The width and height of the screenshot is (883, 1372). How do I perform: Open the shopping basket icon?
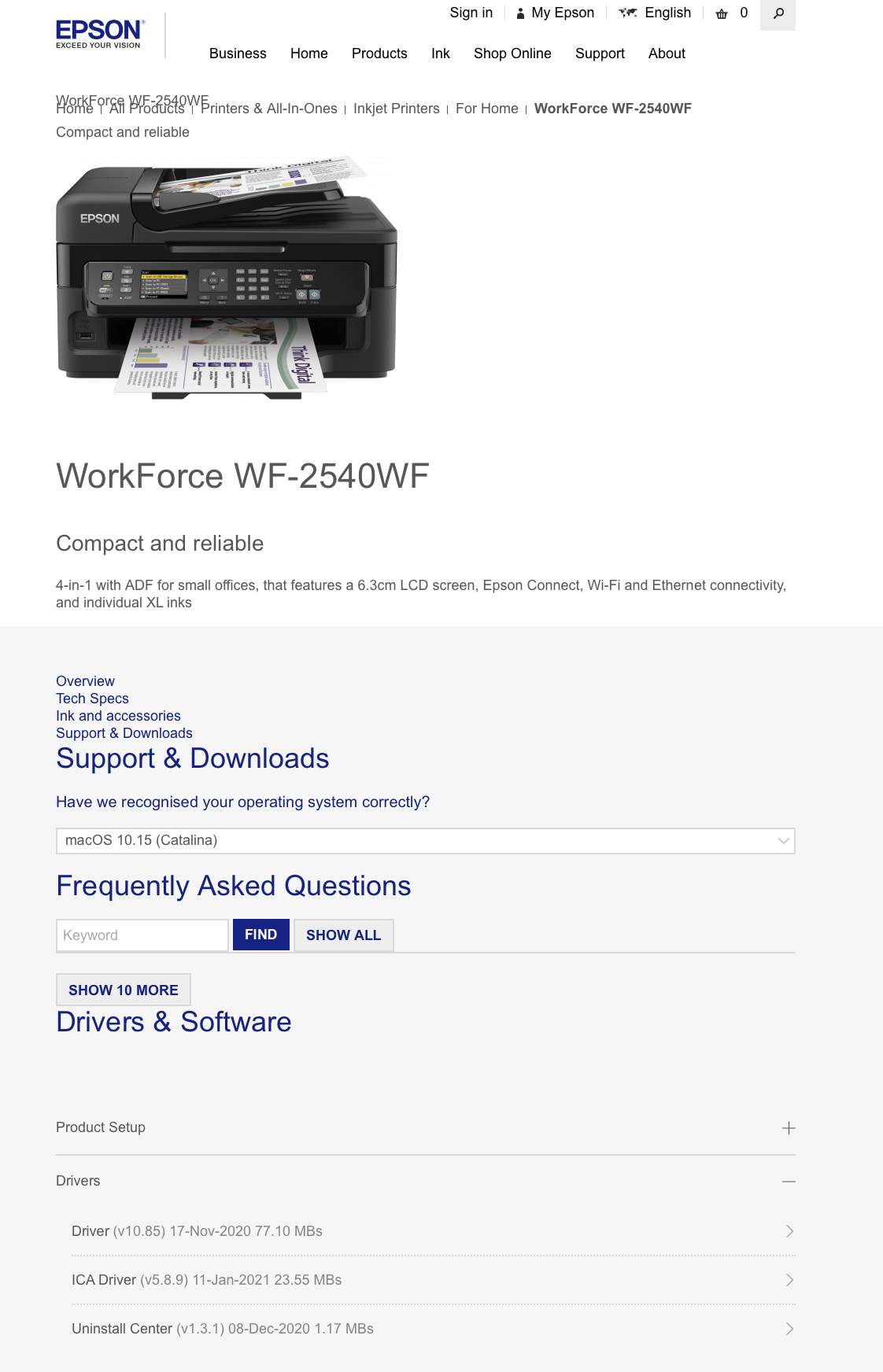click(722, 13)
